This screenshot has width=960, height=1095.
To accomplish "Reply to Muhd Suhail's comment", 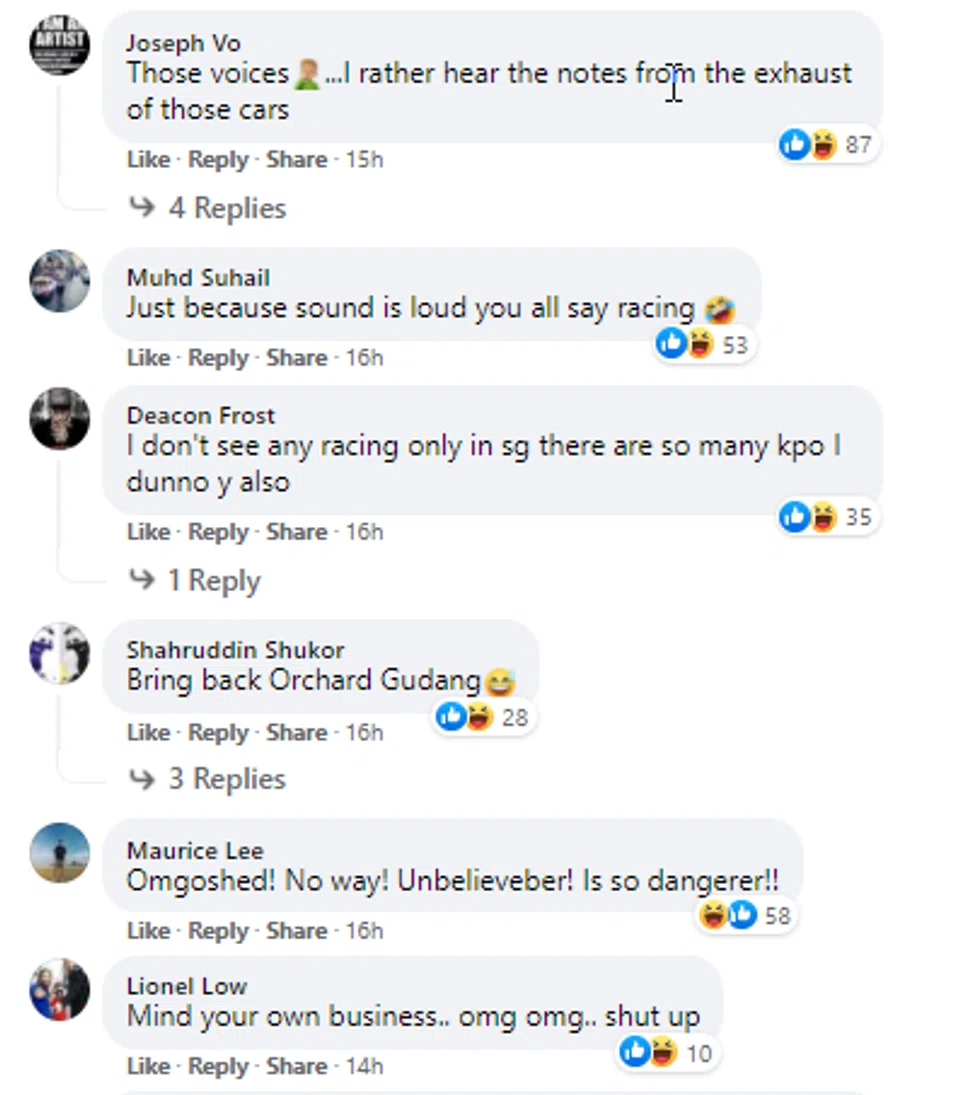I will [x=218, y=358].
